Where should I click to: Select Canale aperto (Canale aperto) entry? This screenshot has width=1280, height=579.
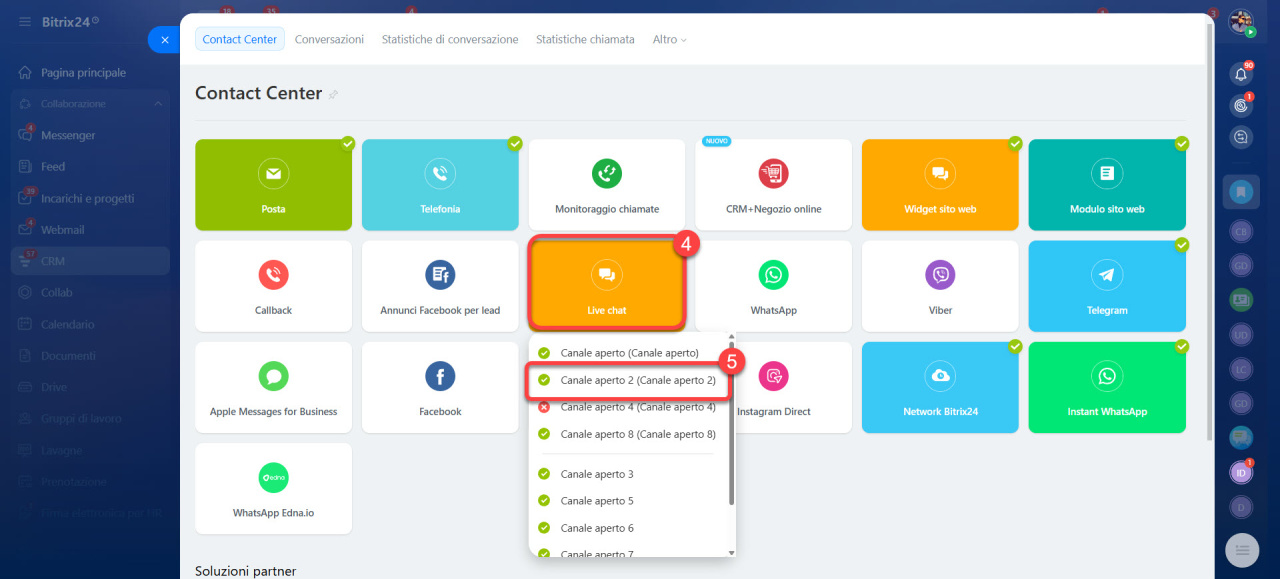[x=628, y=353]
